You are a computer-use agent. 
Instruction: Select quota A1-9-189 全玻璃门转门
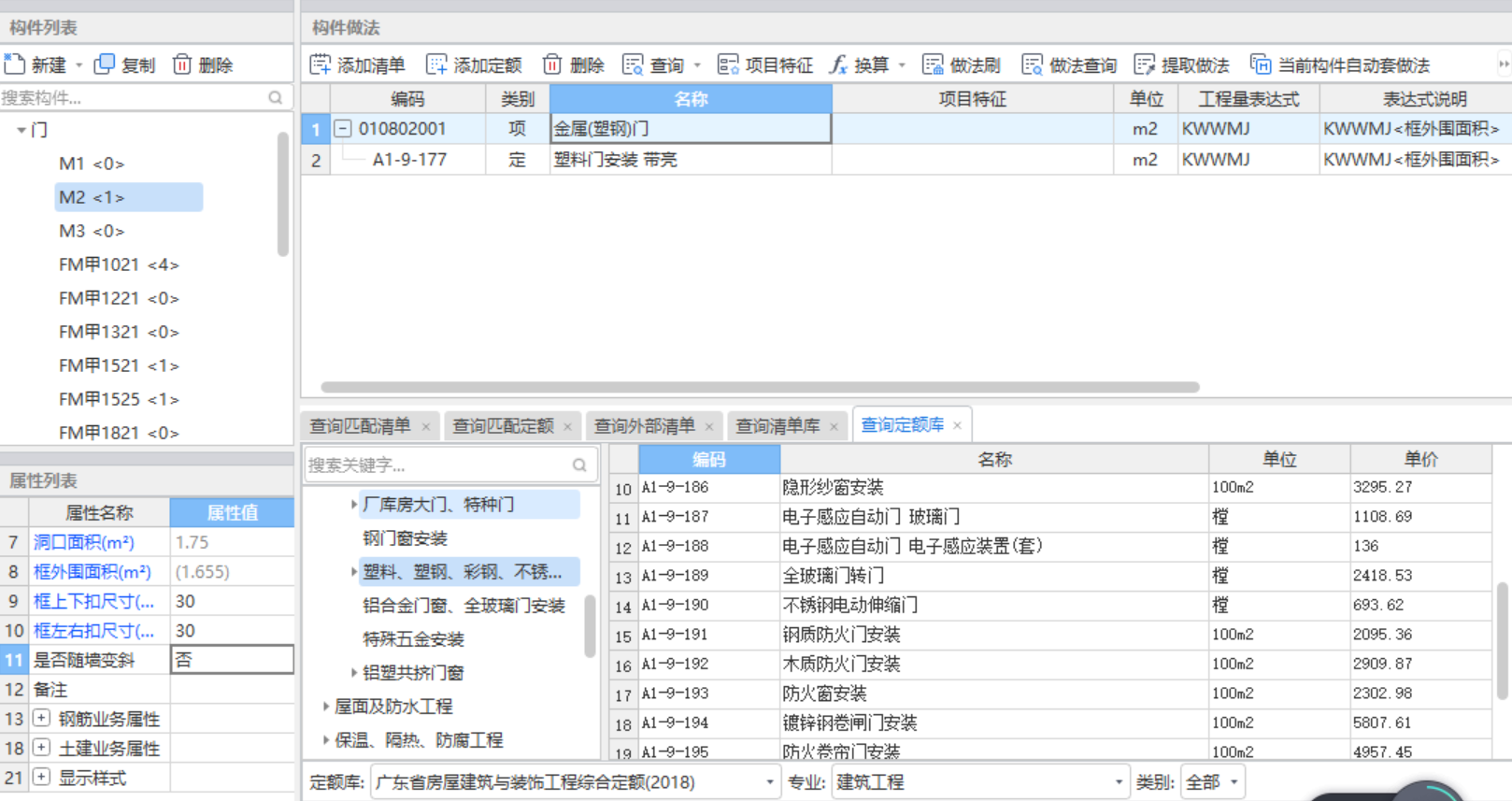(1050, 576)
